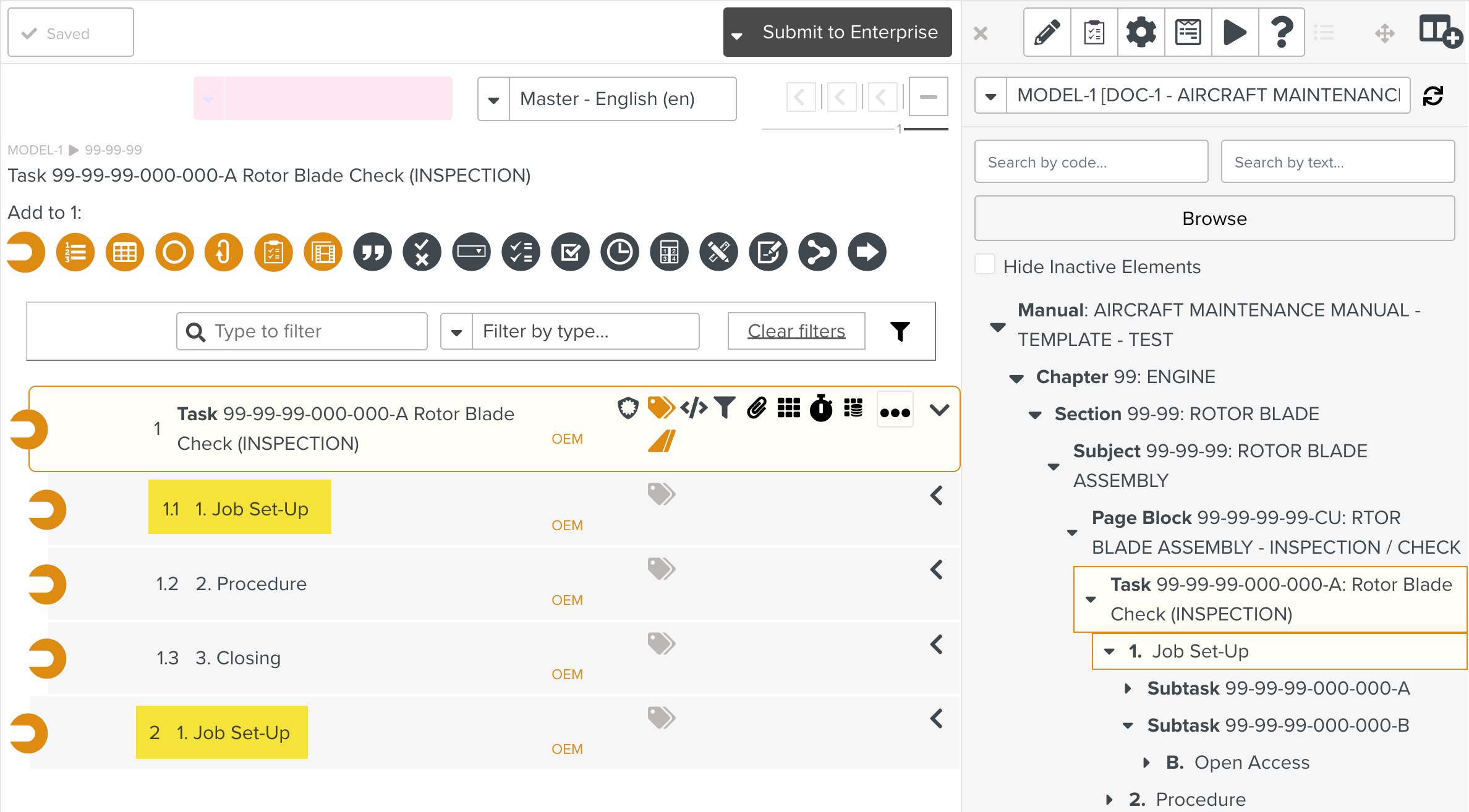Click the paperclip attachment icon on Task row
The width and height of the screenshot is (1469, 812).
click(757, 408)
